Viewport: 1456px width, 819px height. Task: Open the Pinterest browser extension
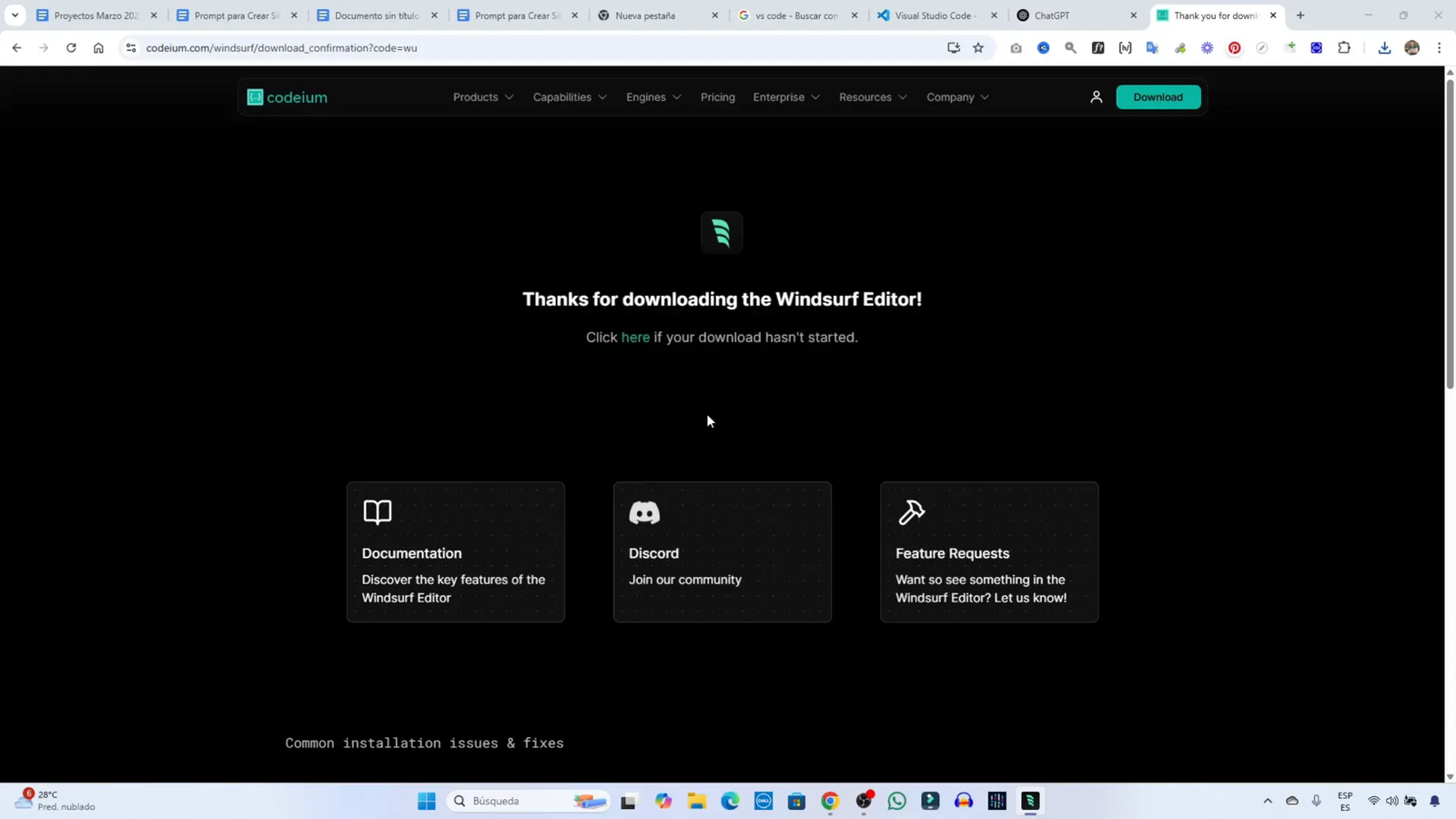coord(1235,47)
